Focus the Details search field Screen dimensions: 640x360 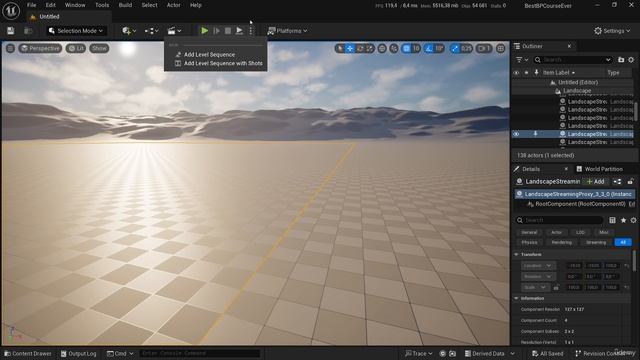559,220
